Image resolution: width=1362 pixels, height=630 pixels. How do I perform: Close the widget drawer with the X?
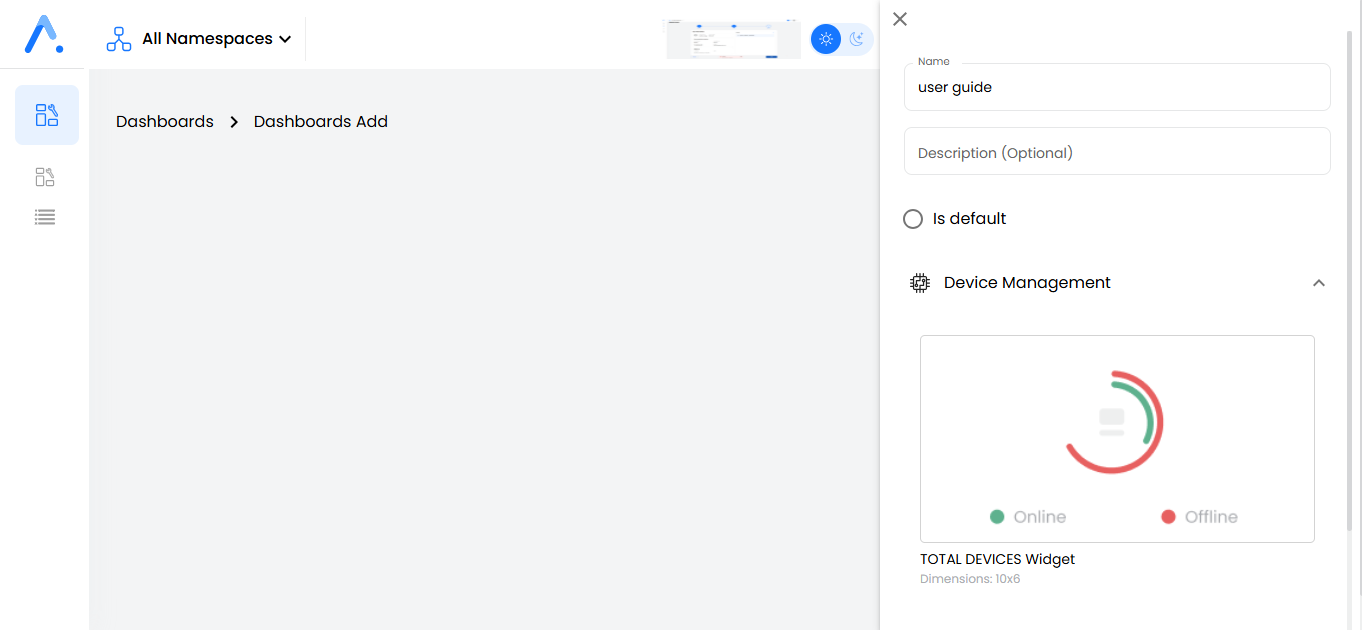[899, 19]
